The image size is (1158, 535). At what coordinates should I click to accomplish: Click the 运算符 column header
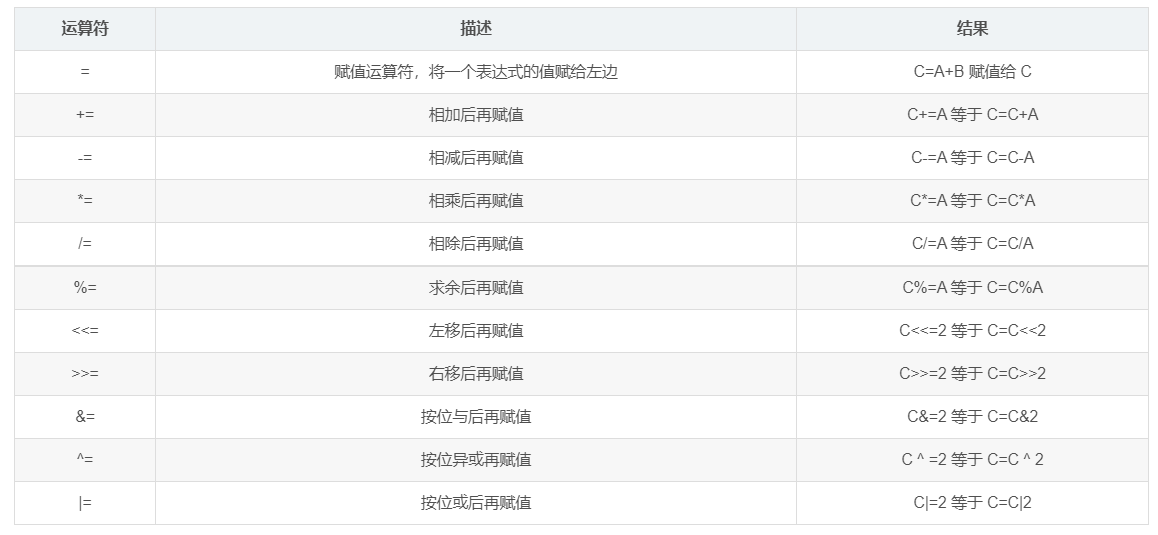coord(85,29)
